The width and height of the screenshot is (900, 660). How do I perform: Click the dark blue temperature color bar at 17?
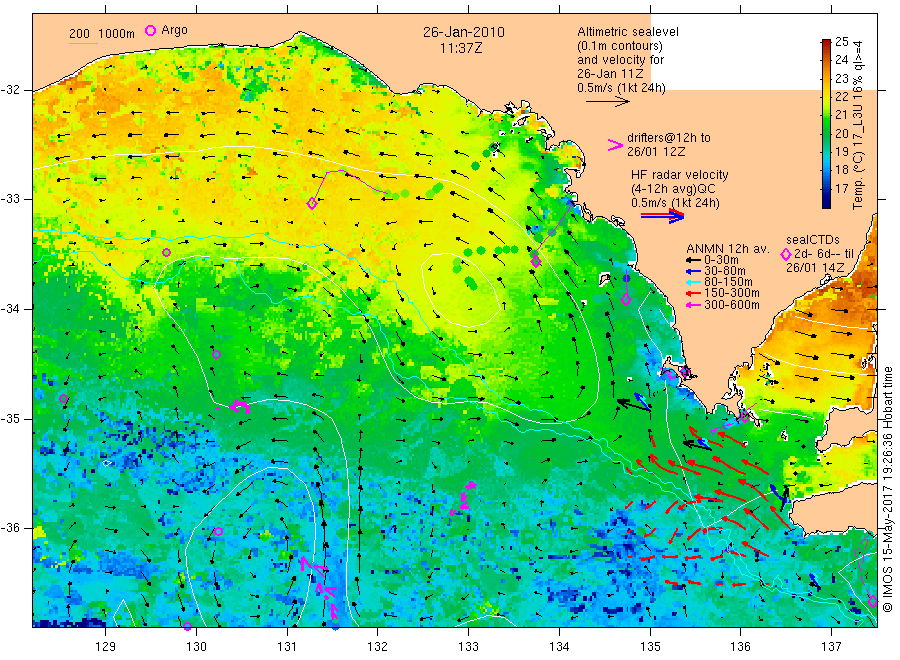[x=826, y=188]
